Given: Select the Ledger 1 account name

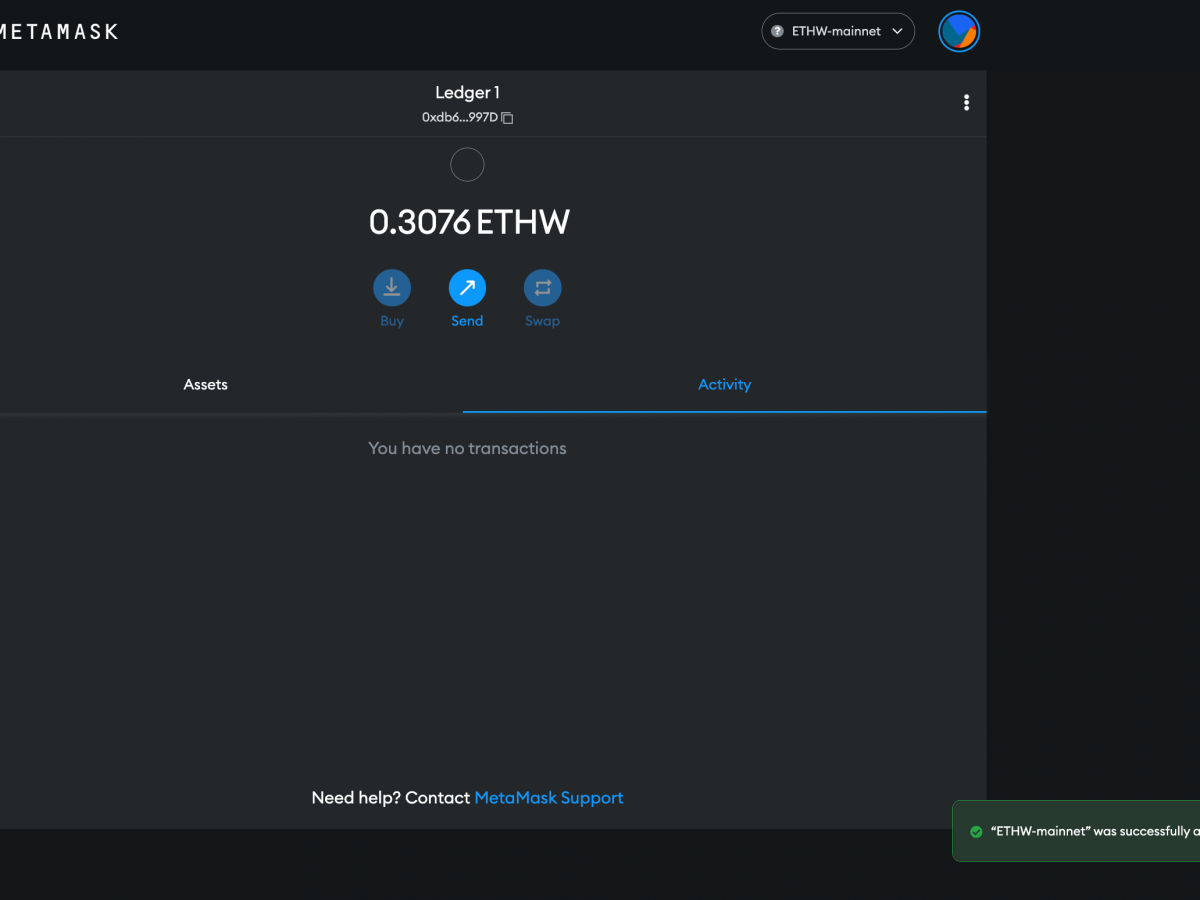Looking at the screenshot, I should click(x=467, y=91).
